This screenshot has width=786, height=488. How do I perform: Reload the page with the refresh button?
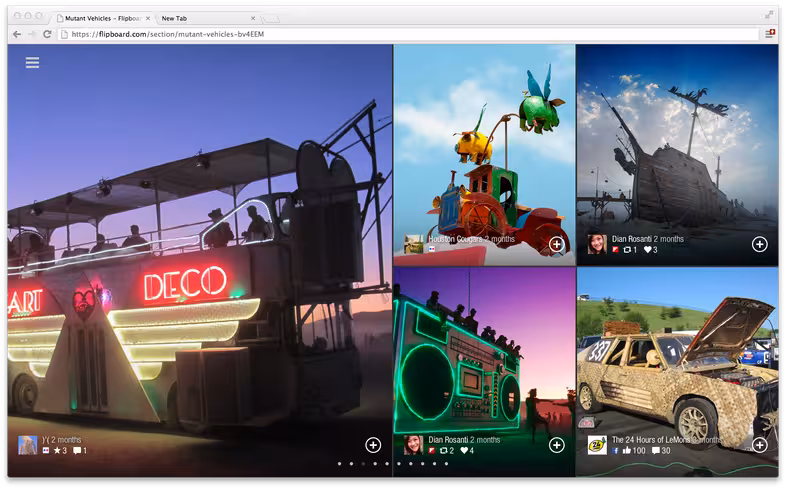47,34
